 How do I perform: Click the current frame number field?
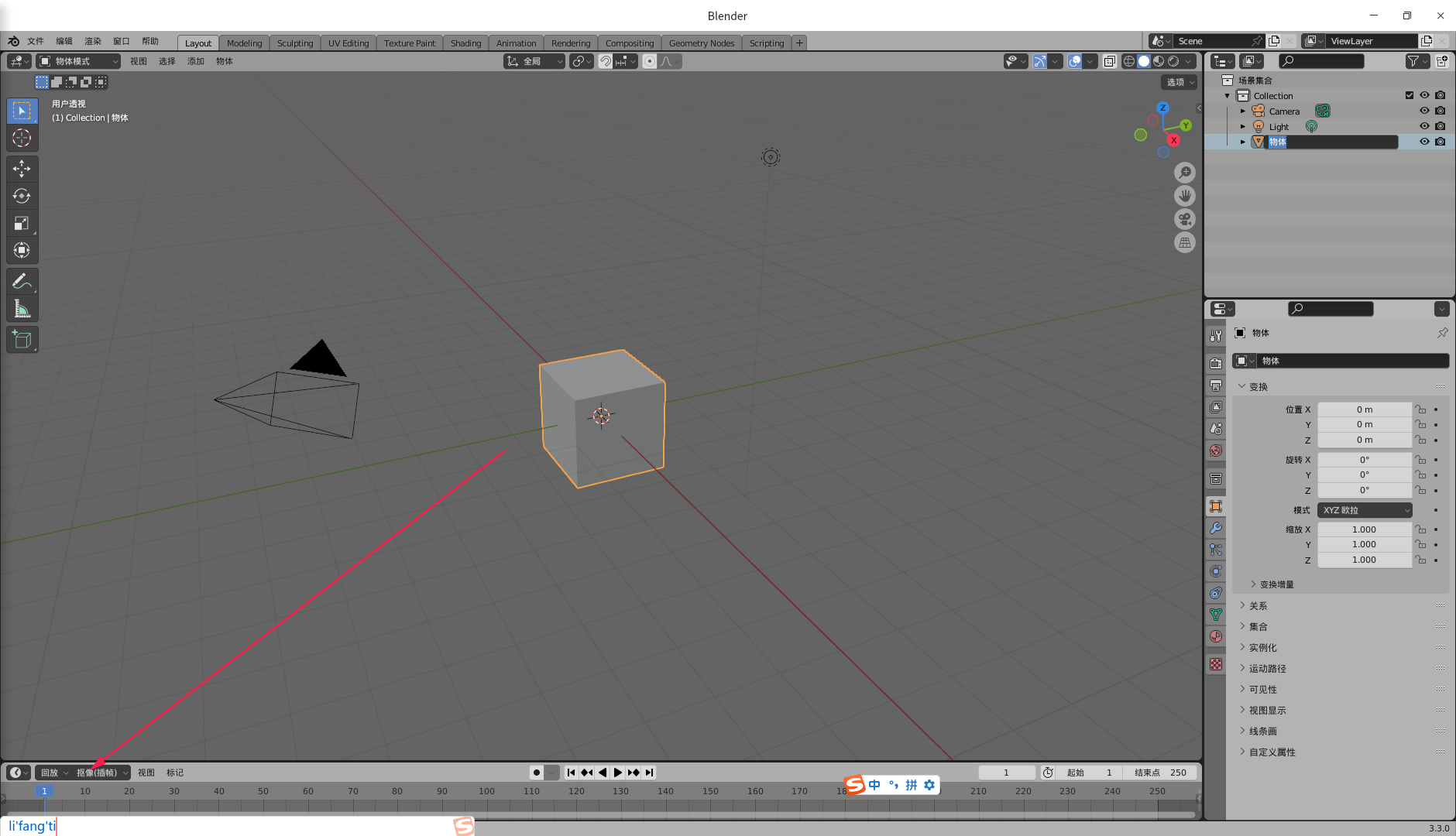click(x=1007, y=772)
